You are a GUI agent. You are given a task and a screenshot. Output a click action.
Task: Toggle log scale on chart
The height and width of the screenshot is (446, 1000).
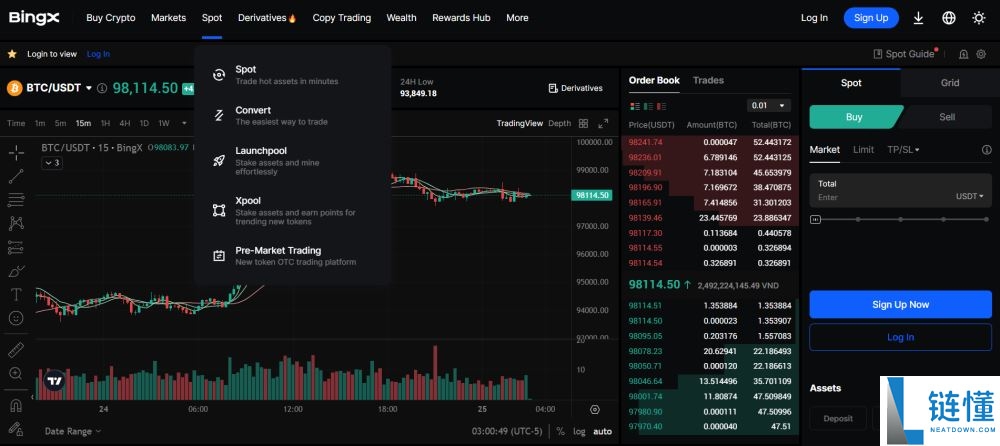point(579,431)
